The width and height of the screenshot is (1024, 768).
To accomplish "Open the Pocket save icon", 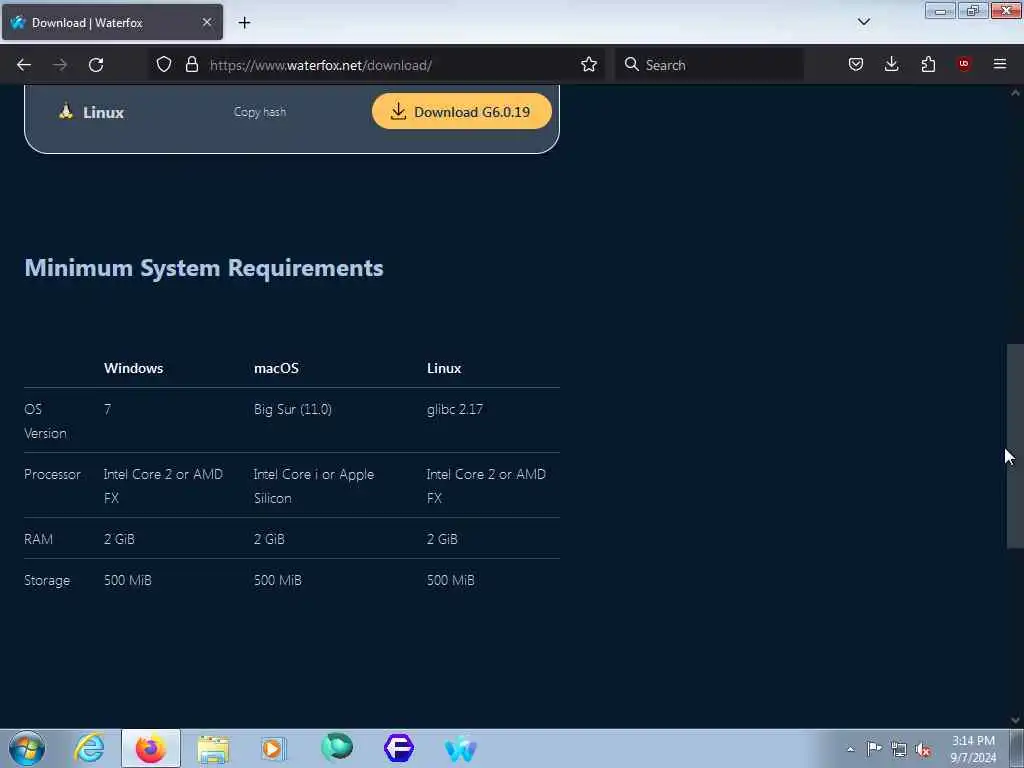I will [856, 64].
